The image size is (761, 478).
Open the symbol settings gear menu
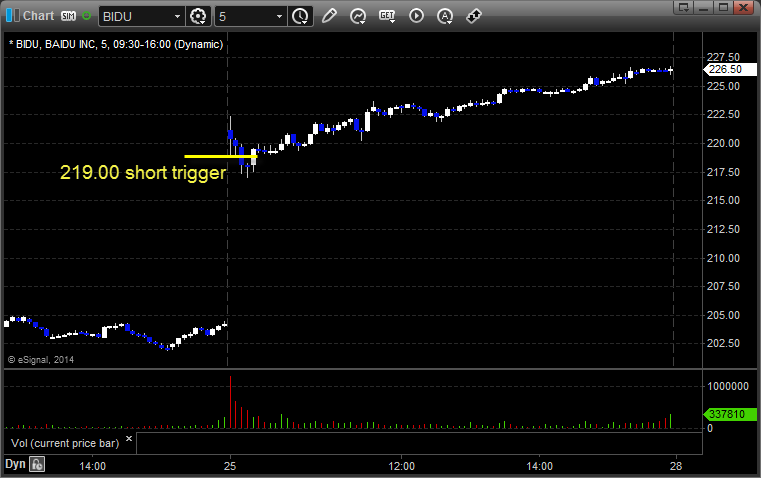(198, 16)
